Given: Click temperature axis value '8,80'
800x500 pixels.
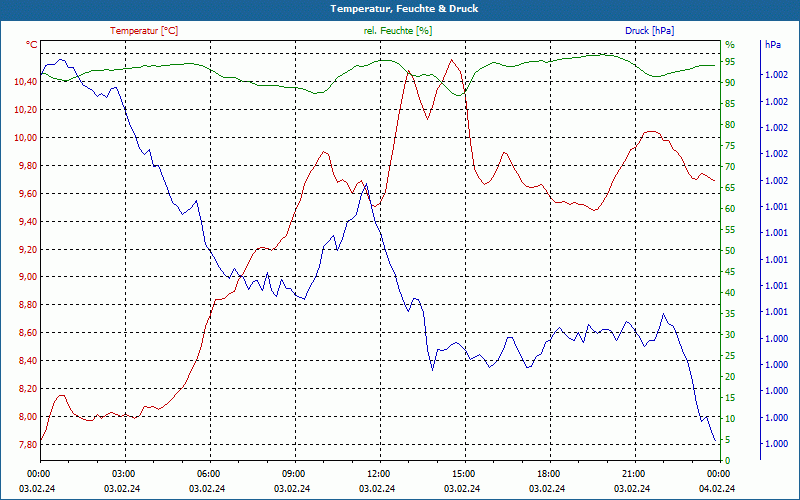Looking at the screenshot, I should [x=28, y=305].
